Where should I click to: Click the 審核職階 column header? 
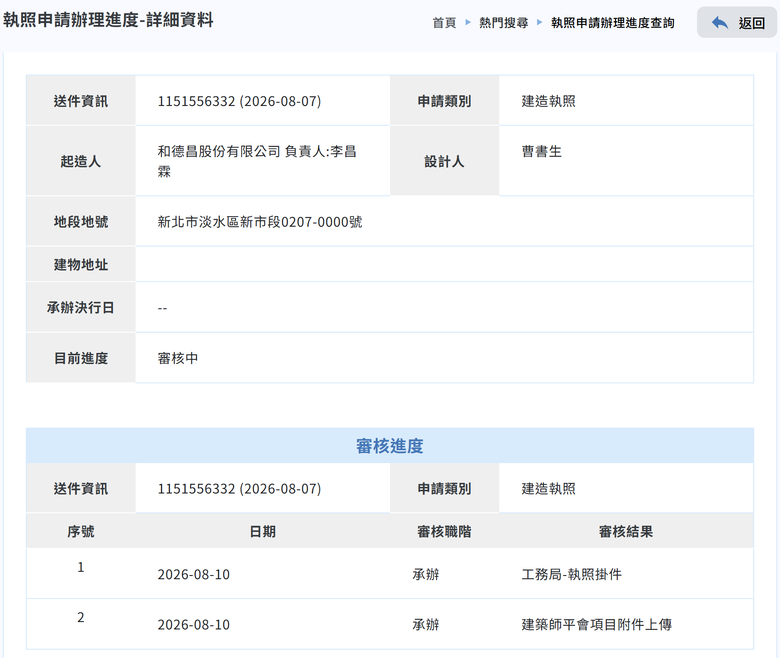444,531
